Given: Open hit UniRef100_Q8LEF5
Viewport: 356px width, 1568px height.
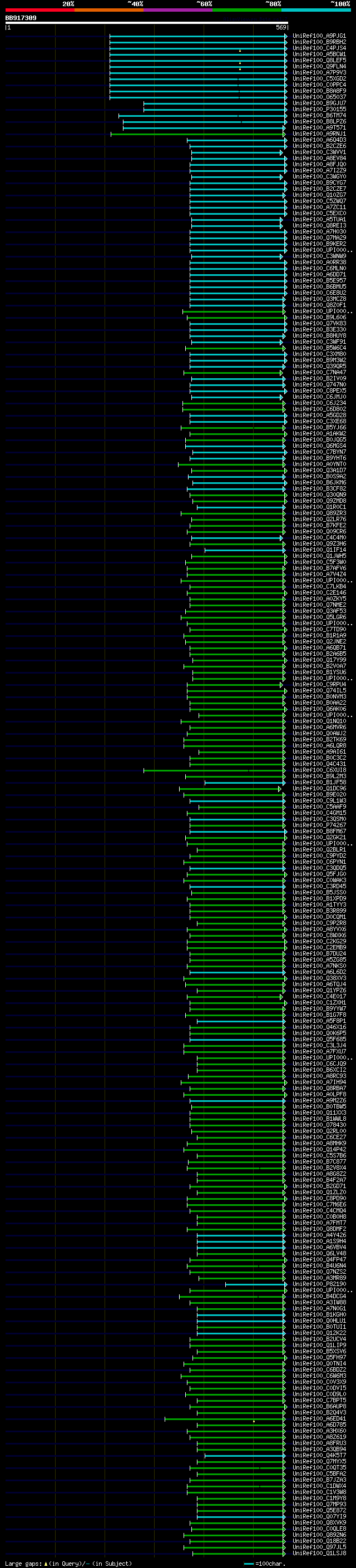Looking at the screenshot, I should (x=319, y=60).
